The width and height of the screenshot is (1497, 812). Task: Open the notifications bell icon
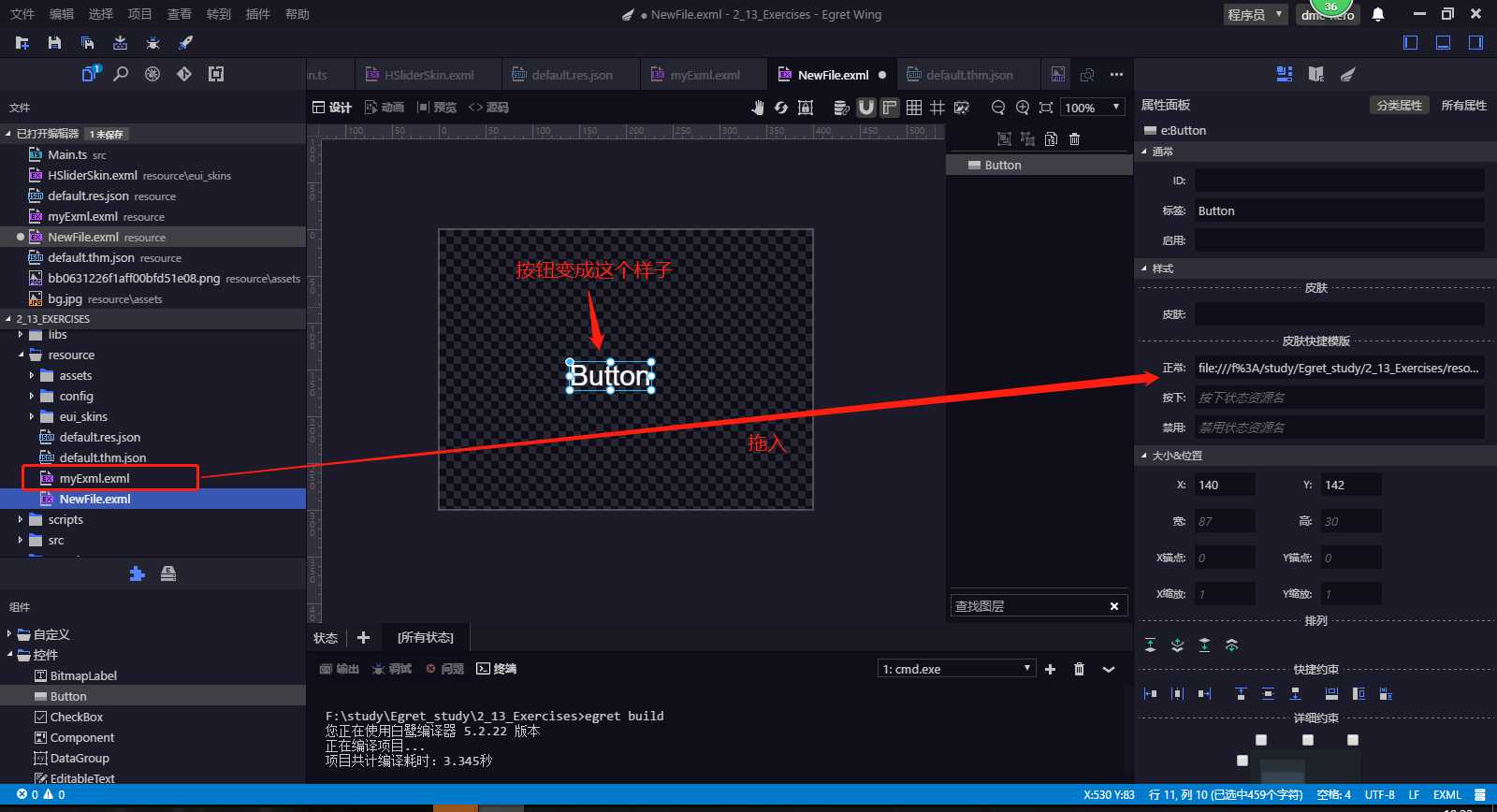coord(1378,14)
